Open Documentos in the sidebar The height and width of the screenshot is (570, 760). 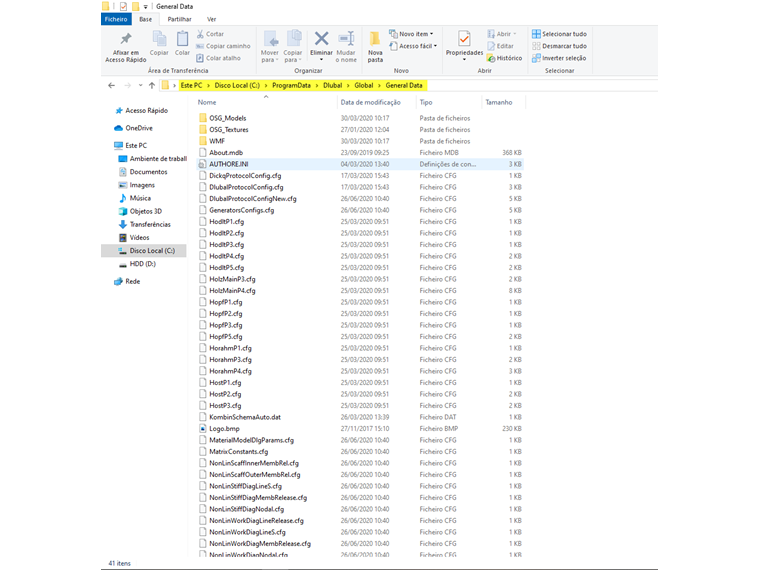point(143,172)
